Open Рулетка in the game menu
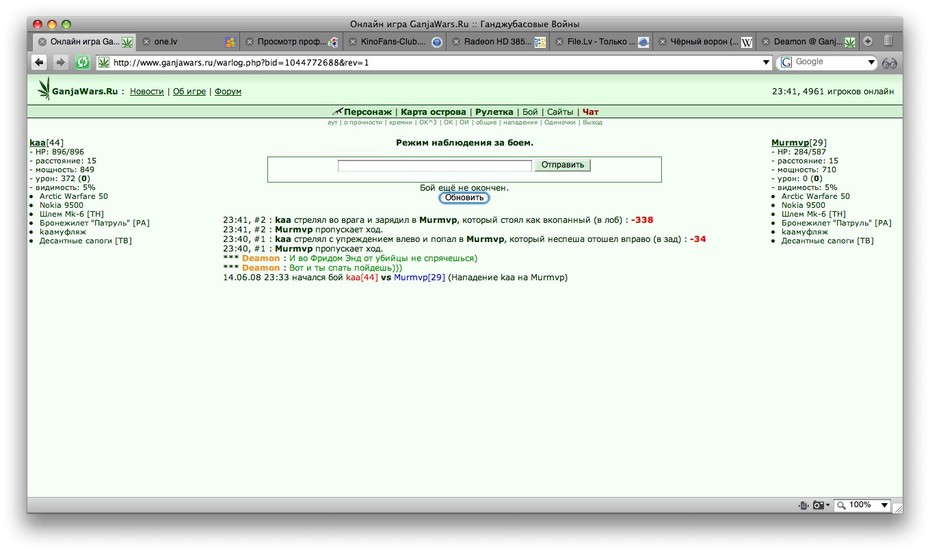 pos(494,112)
